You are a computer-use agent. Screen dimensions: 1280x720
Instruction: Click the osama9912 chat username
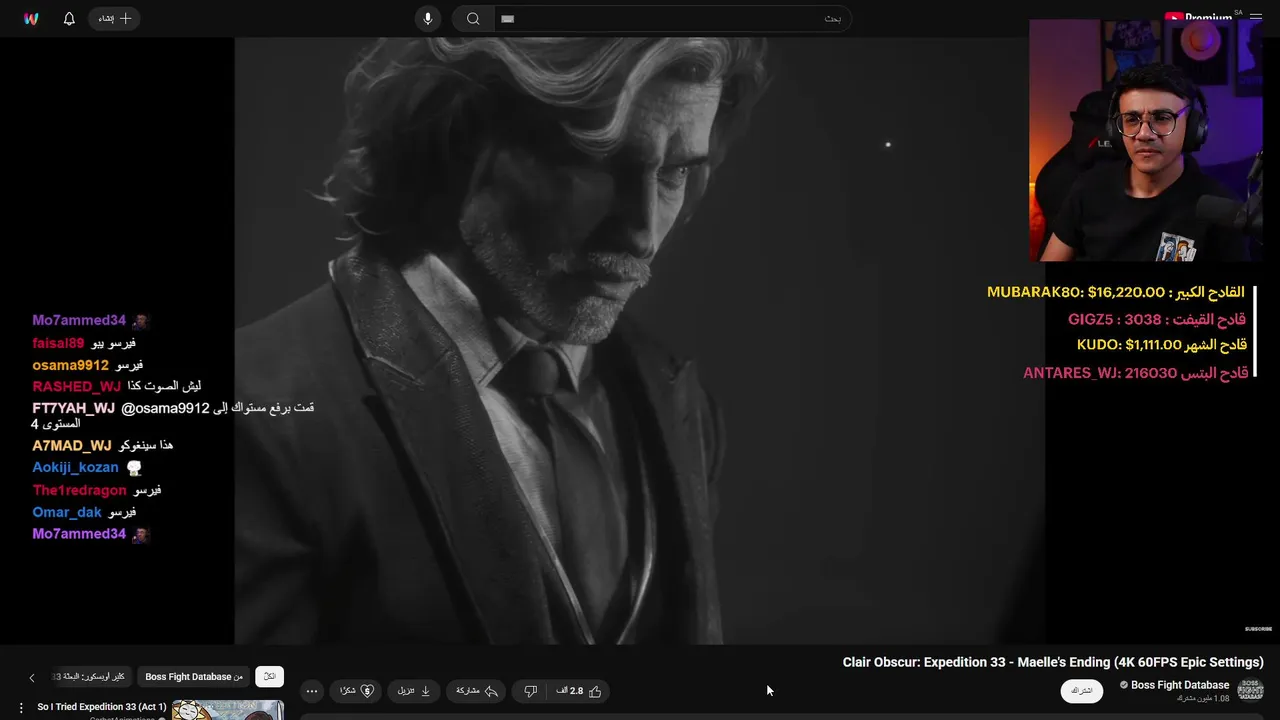70,365
